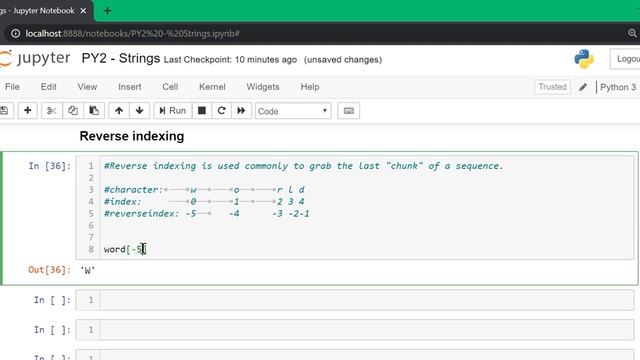Click the In [36] prompt label
This screenshot has width=640, height=360.
[49, 166]
